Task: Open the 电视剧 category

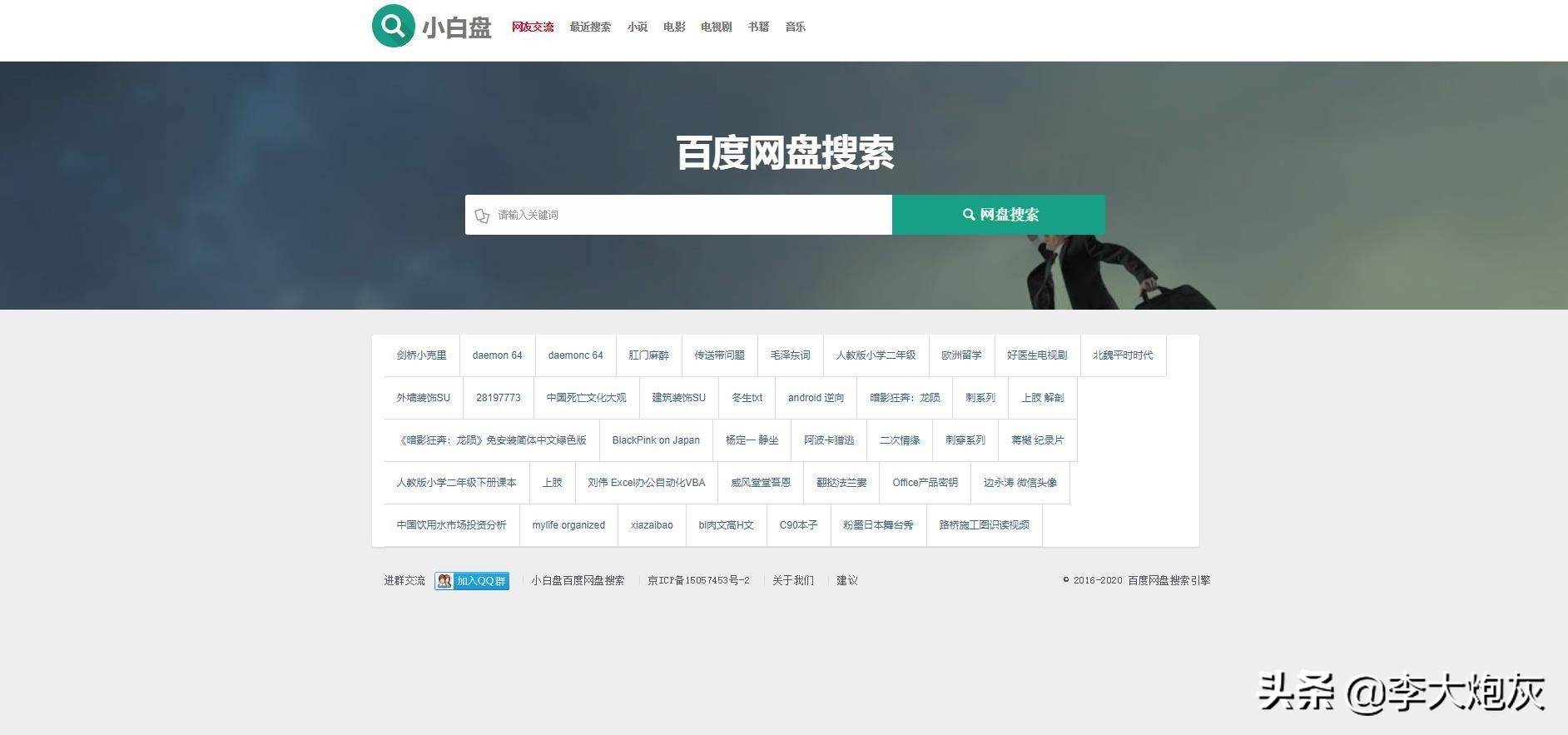Action: (716, 27)
